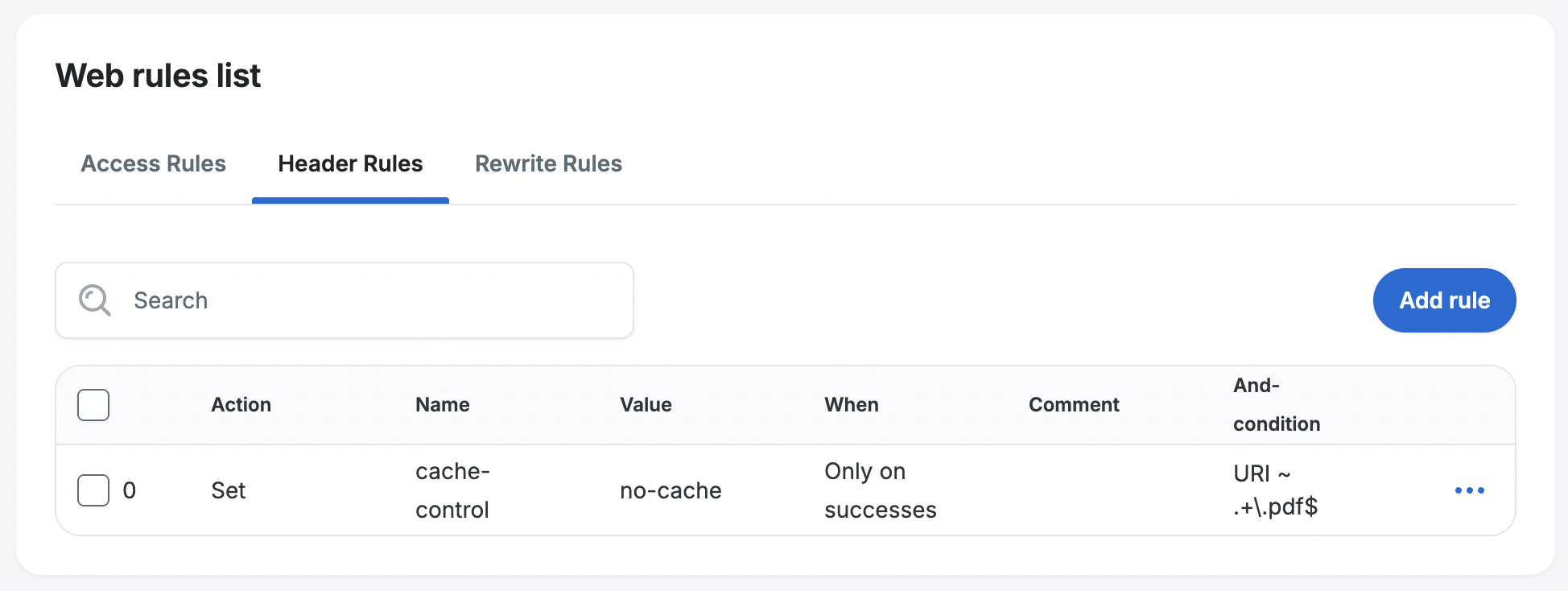Image resolution: width=1568 pixels, height=591 pixels.
Task: Click the Comment column header
Action: (x=1074, y=405)
